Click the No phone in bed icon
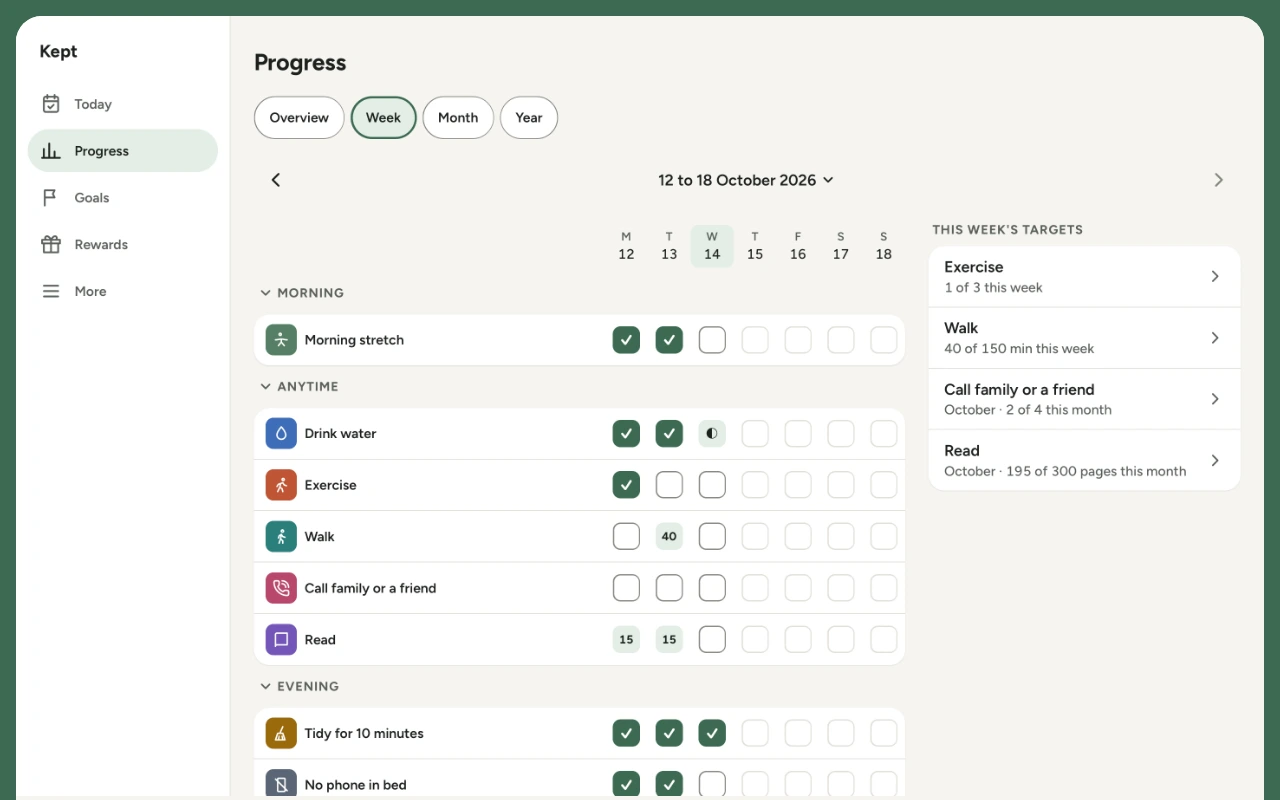The width and height of the screenshot is (1280, 800). pos(281,784)
